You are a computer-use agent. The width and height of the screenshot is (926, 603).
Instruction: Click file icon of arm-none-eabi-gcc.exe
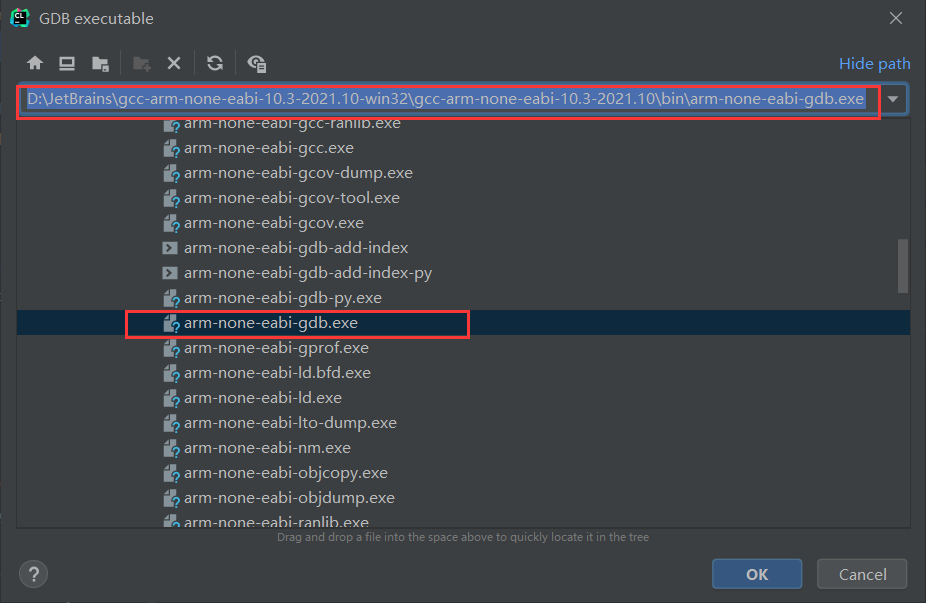pyautogui.click(x=171, y=148)
